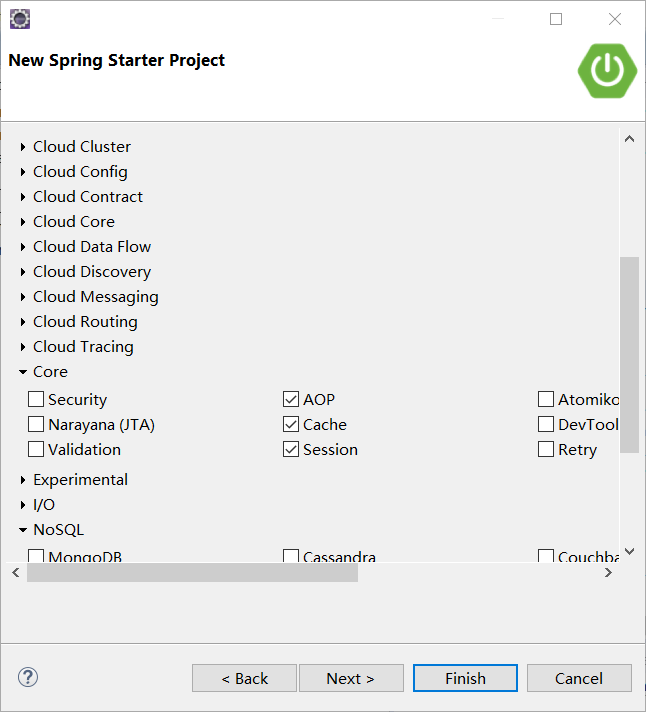Click the Eclipse app icon in title bar

point(20,19)
